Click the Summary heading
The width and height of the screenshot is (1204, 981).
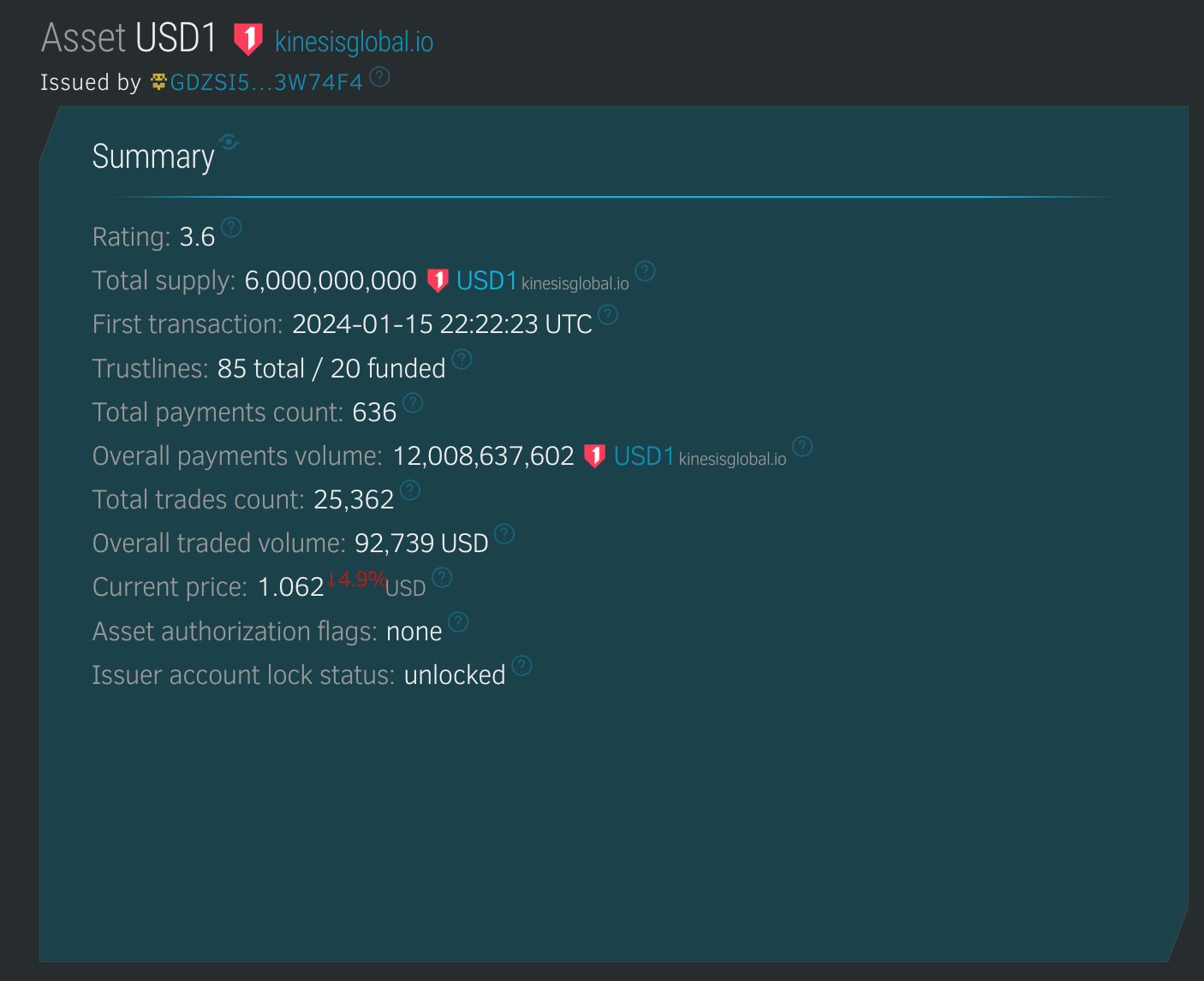(x=153, y=157)
